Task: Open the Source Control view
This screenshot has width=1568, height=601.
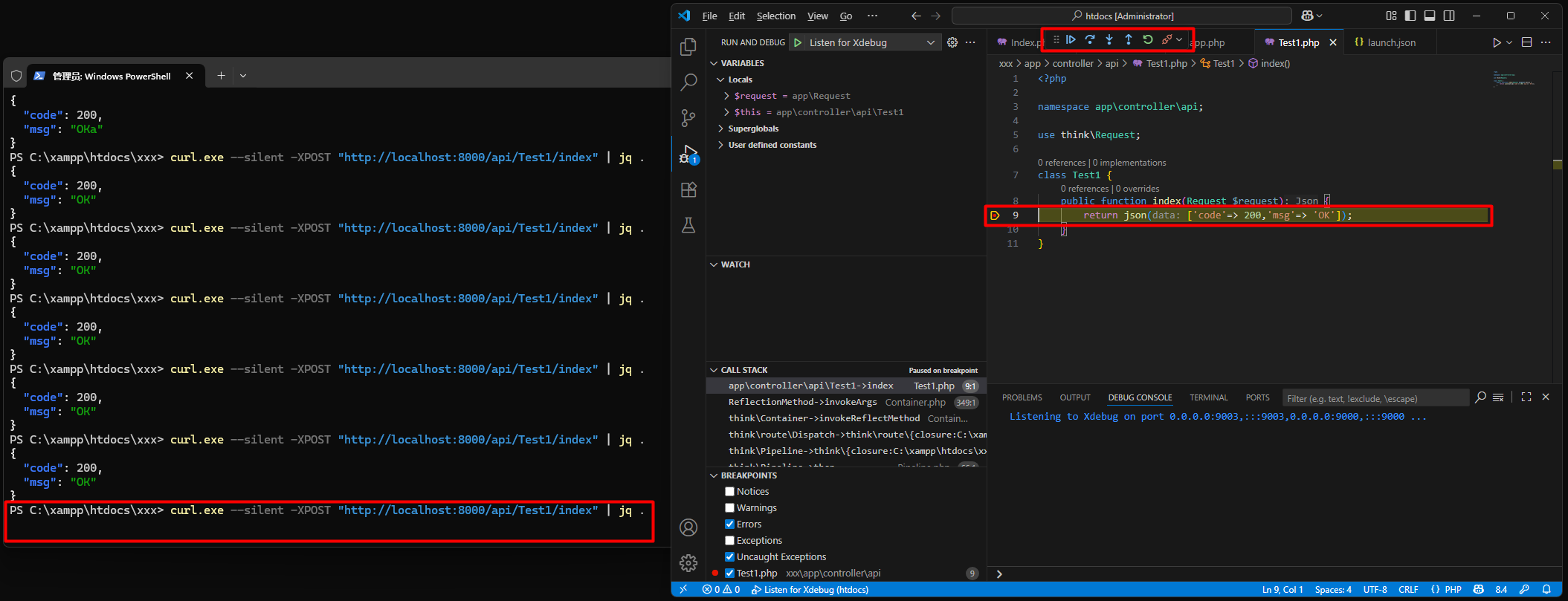Action: pyautogui.click(x=688, y=117)
